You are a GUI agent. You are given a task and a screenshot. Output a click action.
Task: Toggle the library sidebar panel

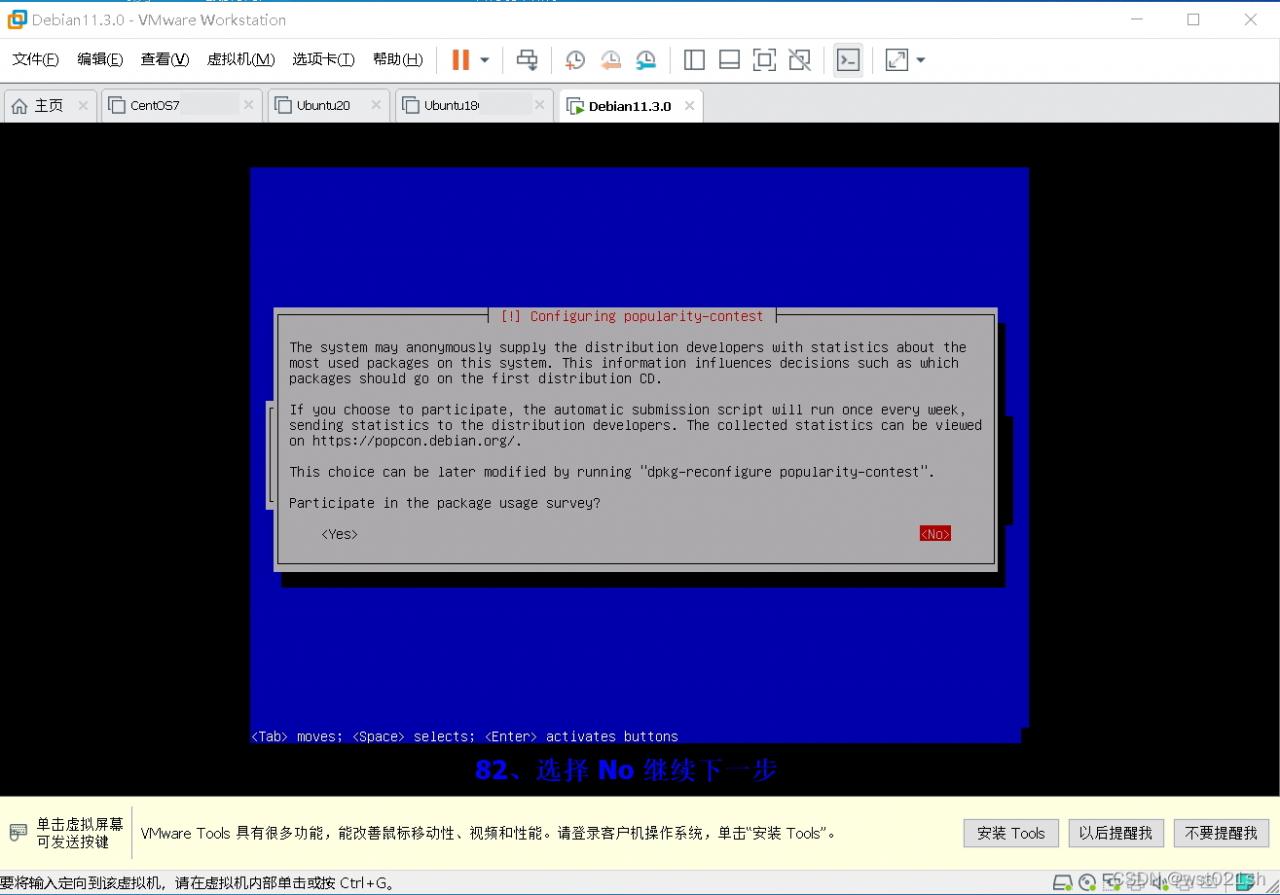(694, 60)
